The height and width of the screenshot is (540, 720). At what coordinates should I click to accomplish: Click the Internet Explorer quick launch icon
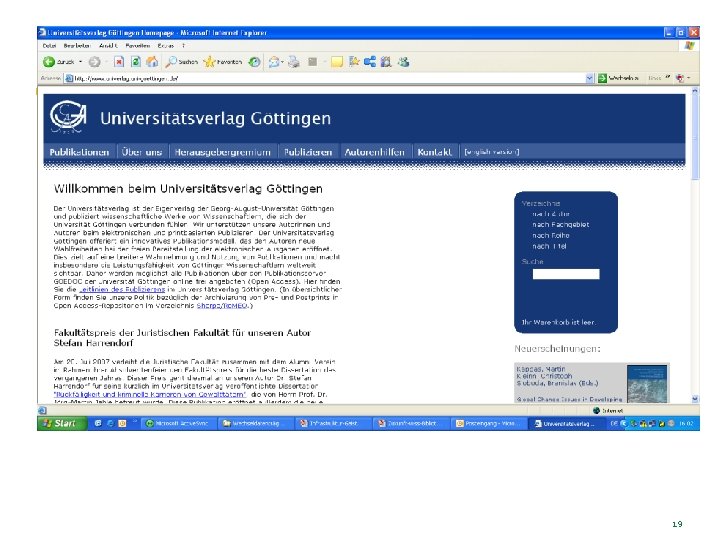tap(110, 423)
